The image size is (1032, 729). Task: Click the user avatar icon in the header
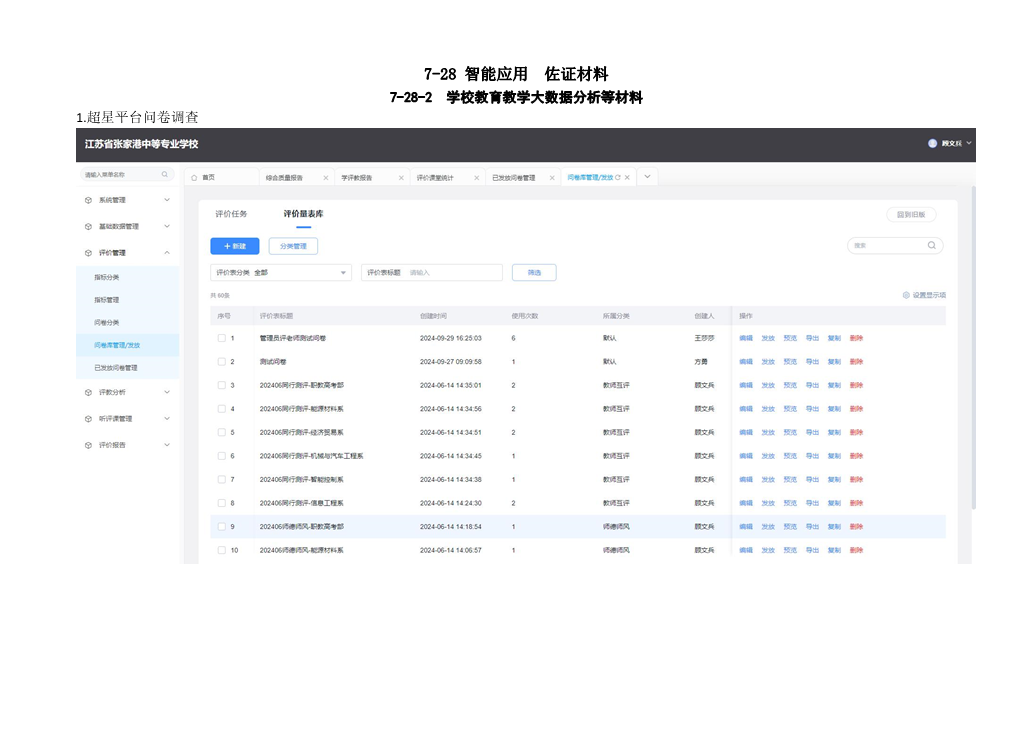click(934, 144)
